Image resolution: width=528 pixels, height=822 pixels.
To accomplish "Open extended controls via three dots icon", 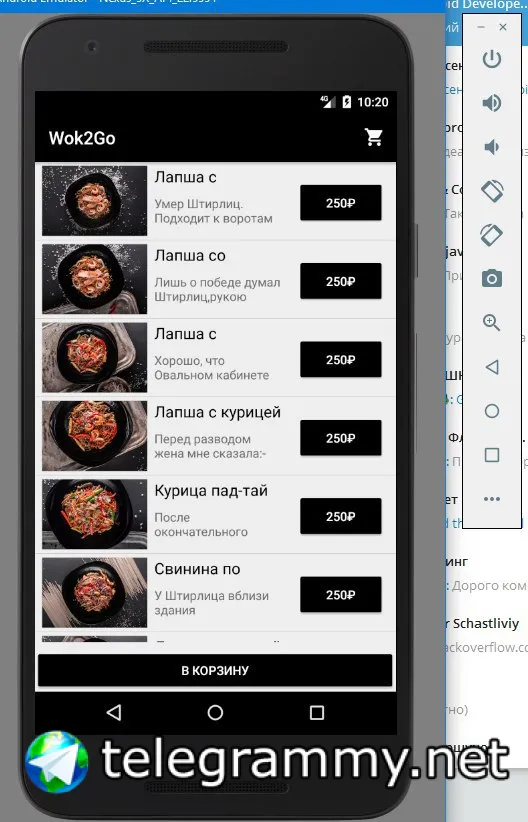I will point(492,499).
